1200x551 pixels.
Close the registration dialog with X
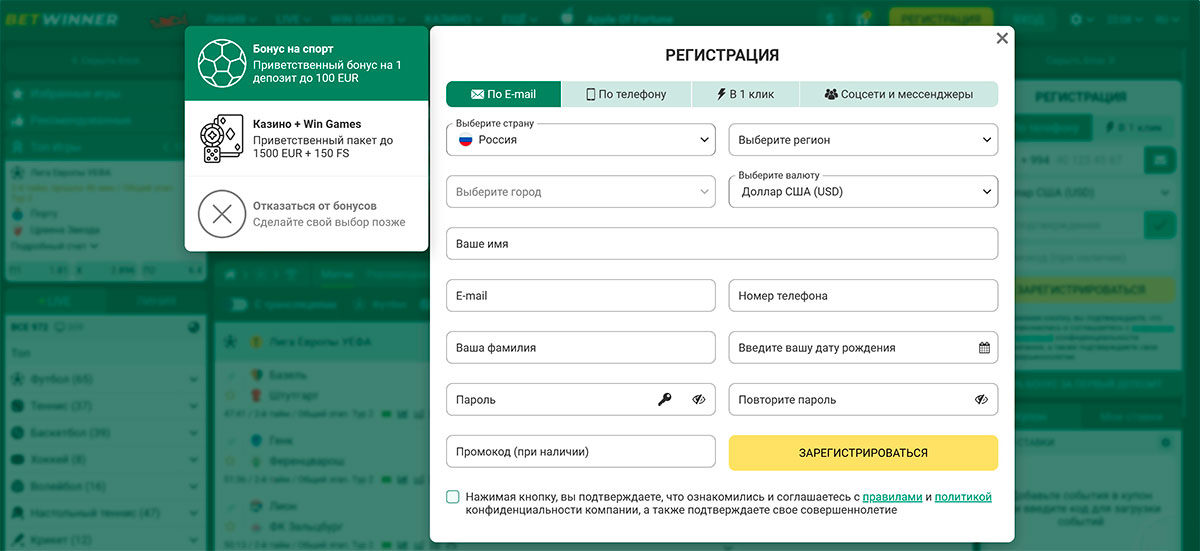(1002, 38)
